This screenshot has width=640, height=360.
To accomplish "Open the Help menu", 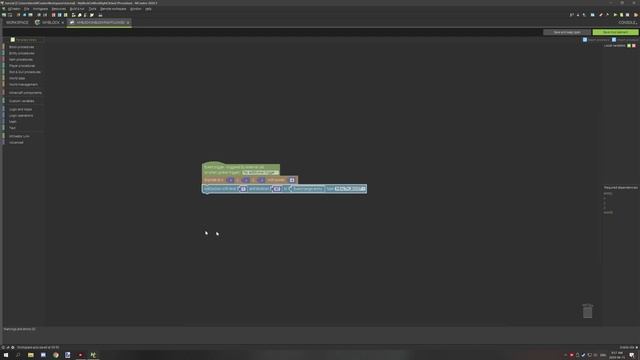I will [148, 9].
